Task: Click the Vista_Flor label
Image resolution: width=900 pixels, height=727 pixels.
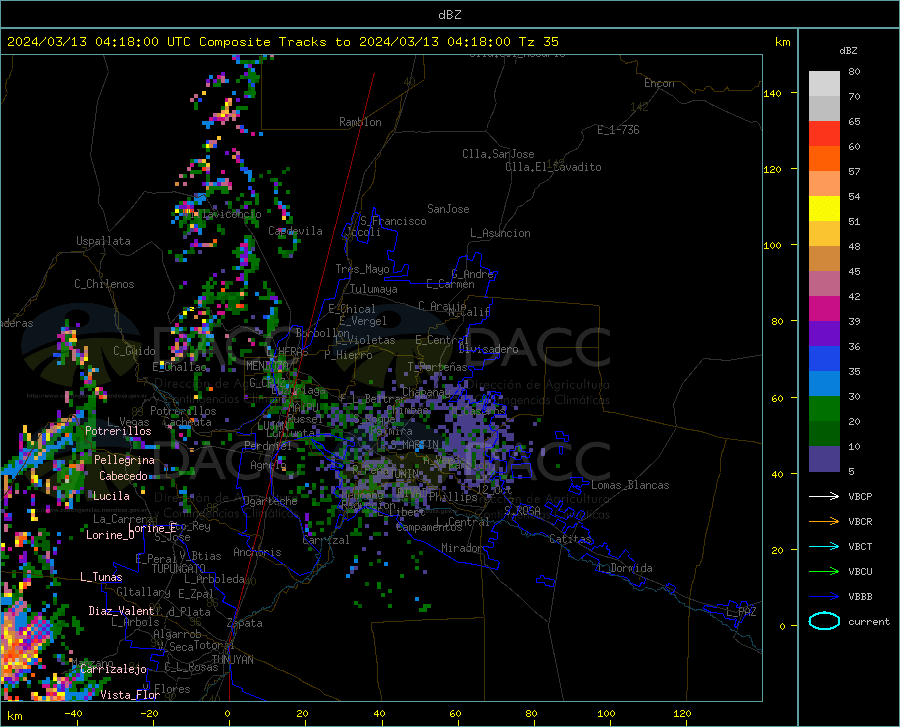Action: pyautogui.click(x=130, y=695)
